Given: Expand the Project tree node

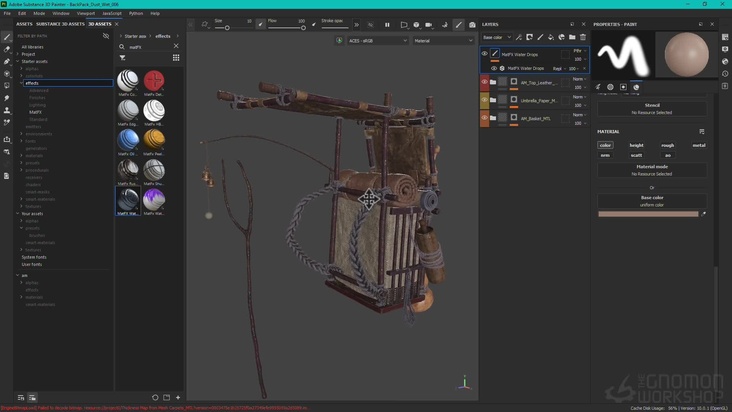Looking at the screenshot, I should point(18,54).
